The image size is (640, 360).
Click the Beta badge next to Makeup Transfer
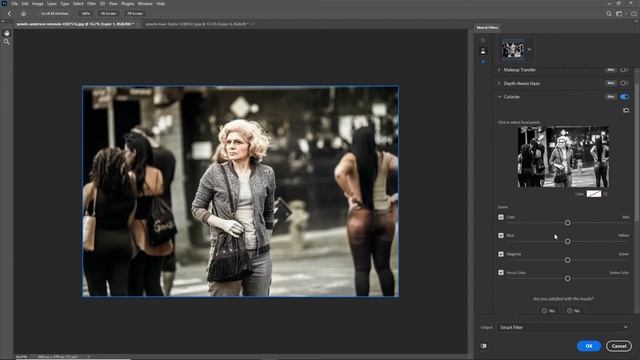click(610, 70)
